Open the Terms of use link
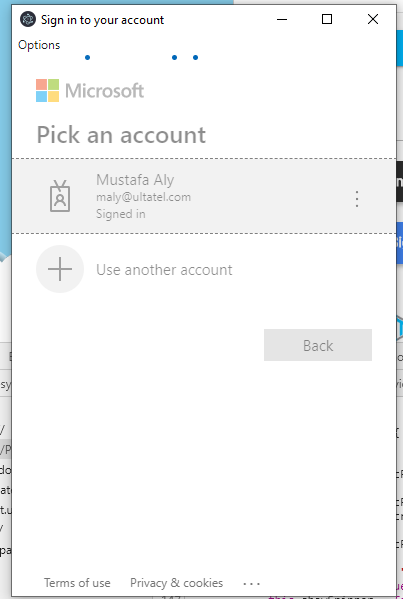Screen dimensions: 403x599 [77, 583]
